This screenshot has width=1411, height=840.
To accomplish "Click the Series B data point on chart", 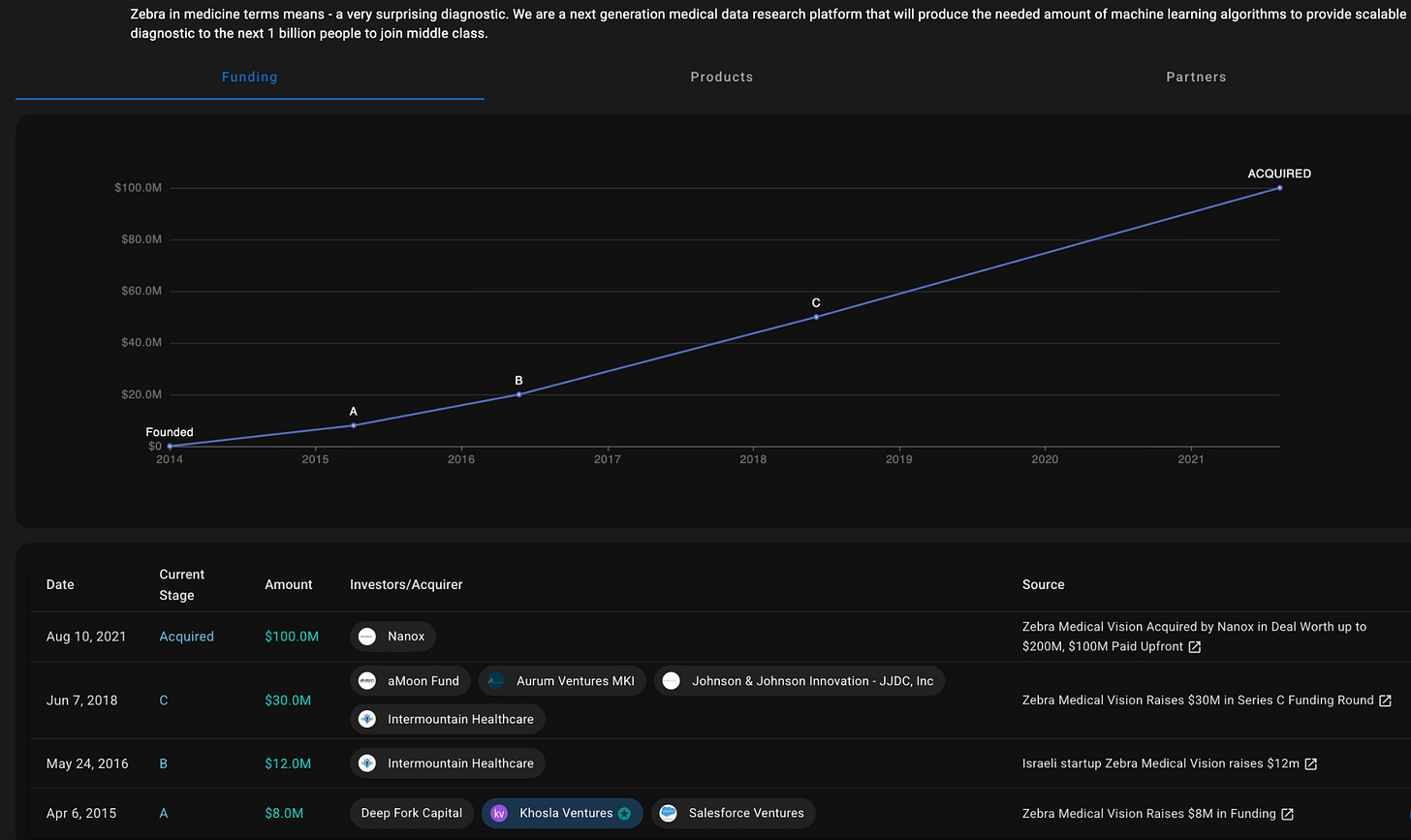I will point(519,394).
